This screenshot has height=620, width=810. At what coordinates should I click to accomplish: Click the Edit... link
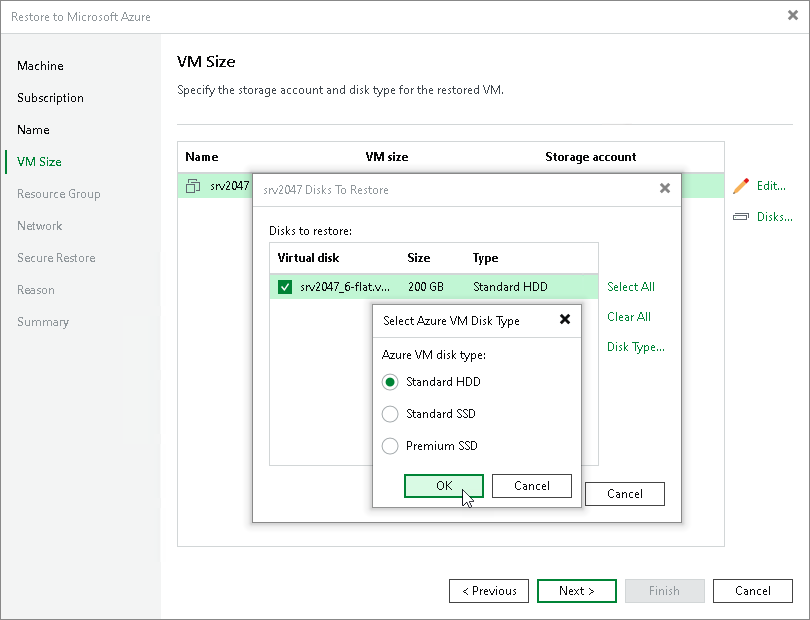click(x=771, y=186)
